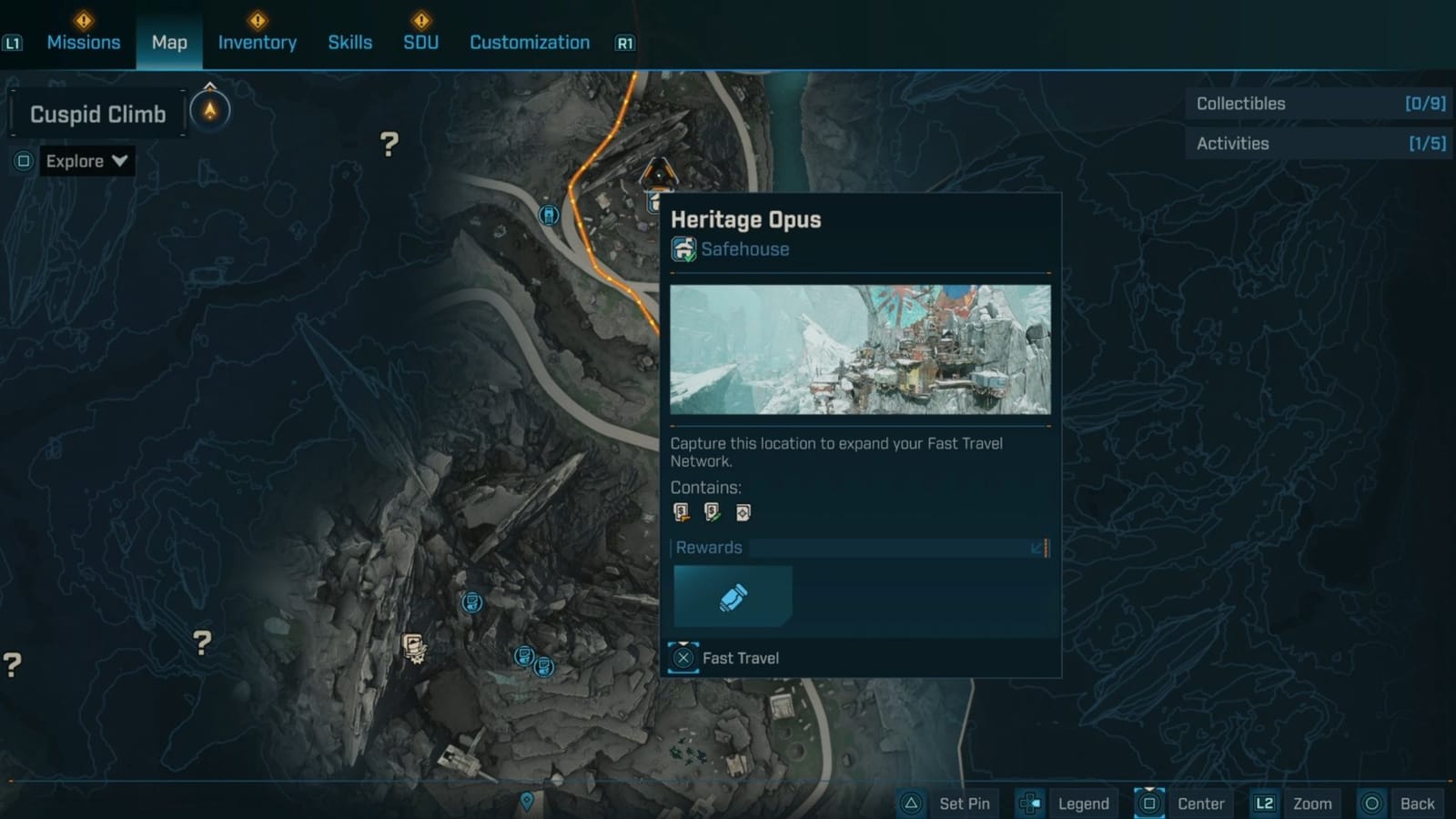Click the player position arrow marker on map

pos(658,171)
